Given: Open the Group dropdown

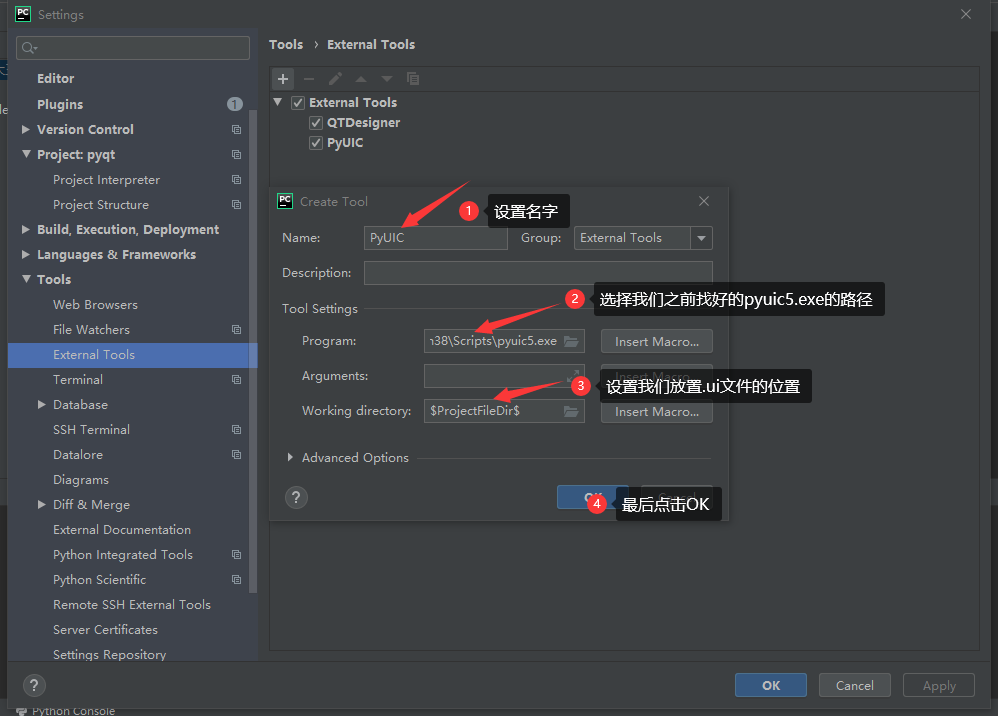Looking at the screenshot, I should pyautogui.click(x=701, y=238).
